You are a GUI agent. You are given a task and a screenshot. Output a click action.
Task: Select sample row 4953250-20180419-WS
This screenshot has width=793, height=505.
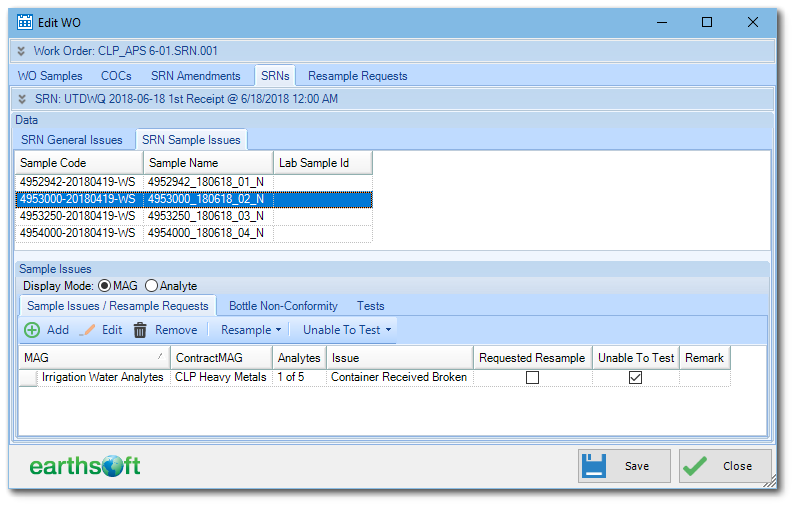194,216
